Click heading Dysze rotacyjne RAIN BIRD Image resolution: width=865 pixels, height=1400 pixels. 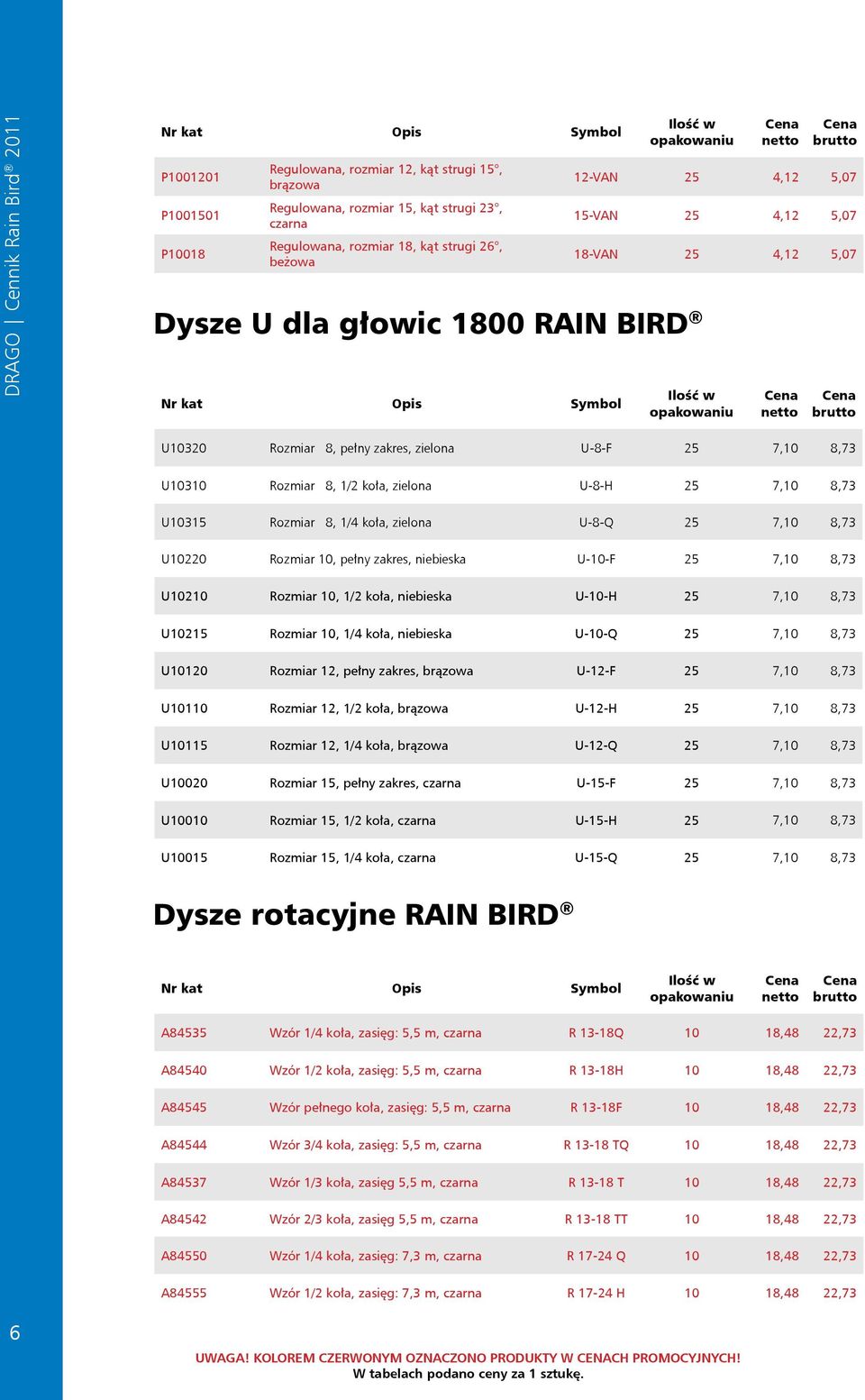pos(363,914)
